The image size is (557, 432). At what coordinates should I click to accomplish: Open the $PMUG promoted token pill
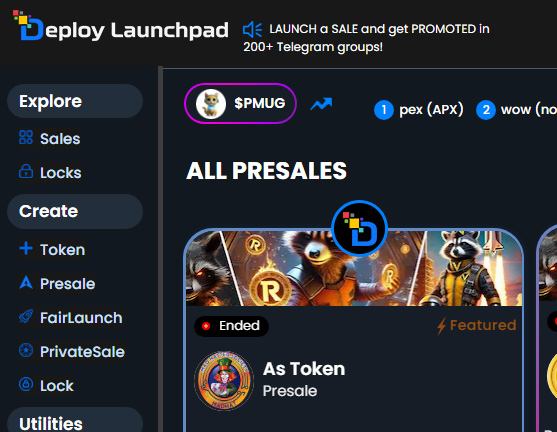[x=240, y=103]
